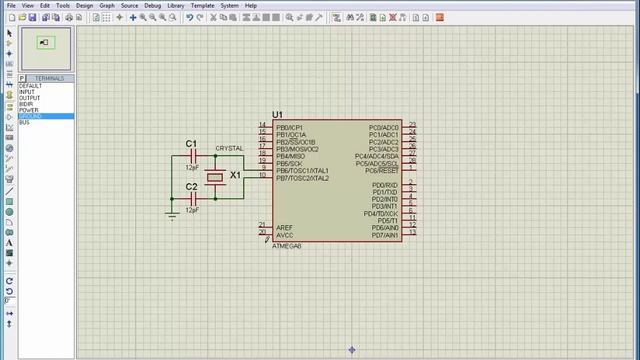Click the Block Move toolbar icon

click(256, 18)
